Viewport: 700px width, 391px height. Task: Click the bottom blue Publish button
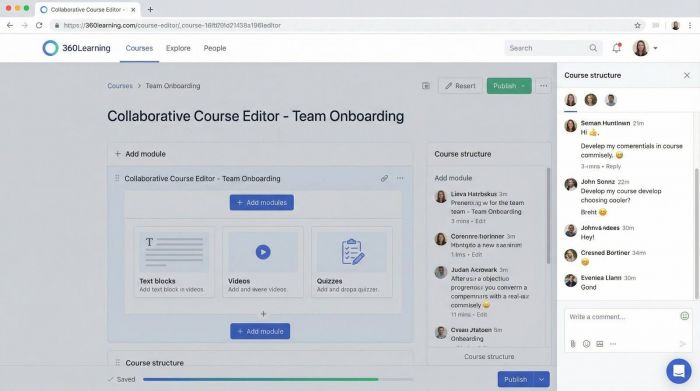516,379
